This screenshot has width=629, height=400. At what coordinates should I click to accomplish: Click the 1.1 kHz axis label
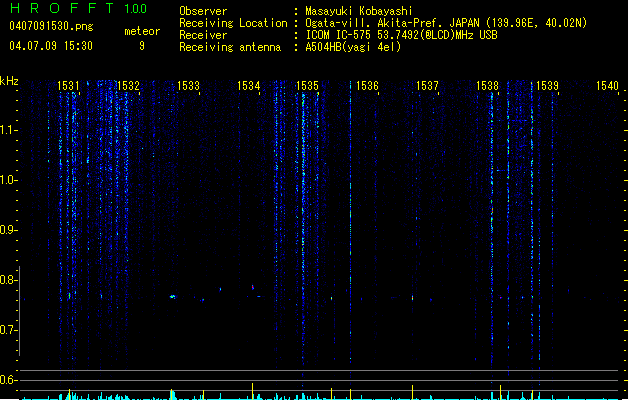[8, 130]
